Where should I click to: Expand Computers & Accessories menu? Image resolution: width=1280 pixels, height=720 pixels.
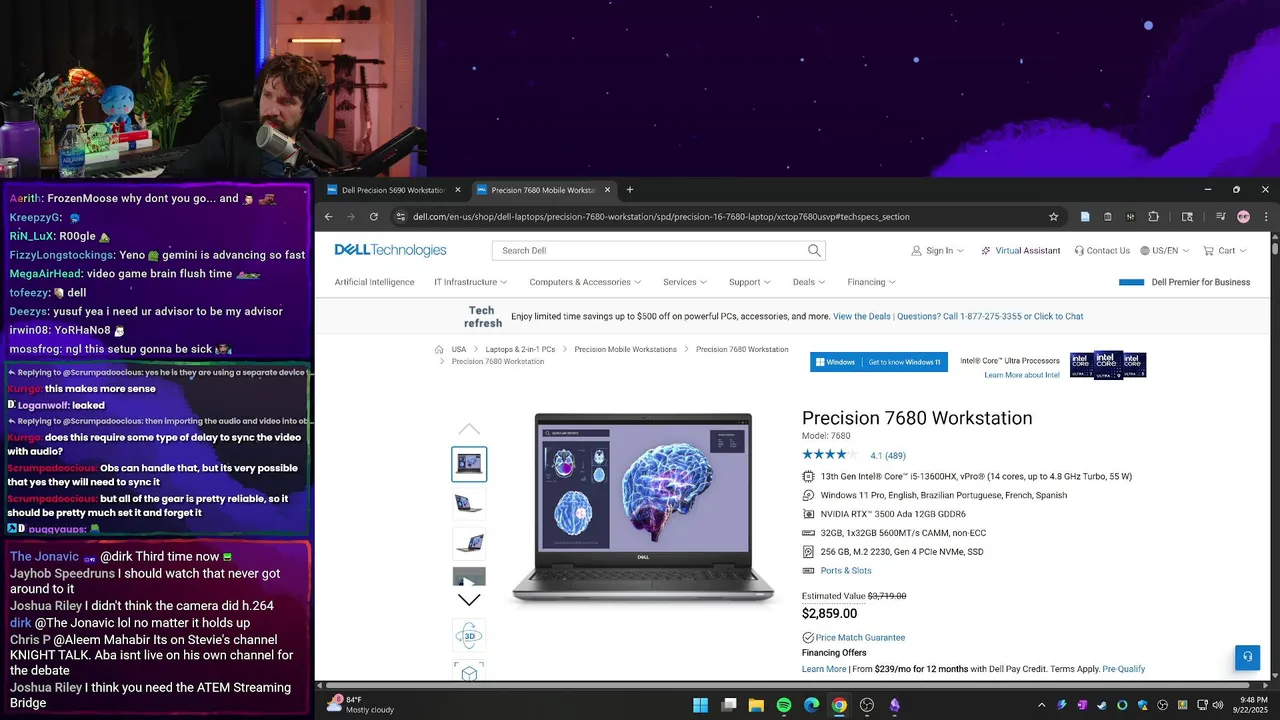(x=585, y=282)
